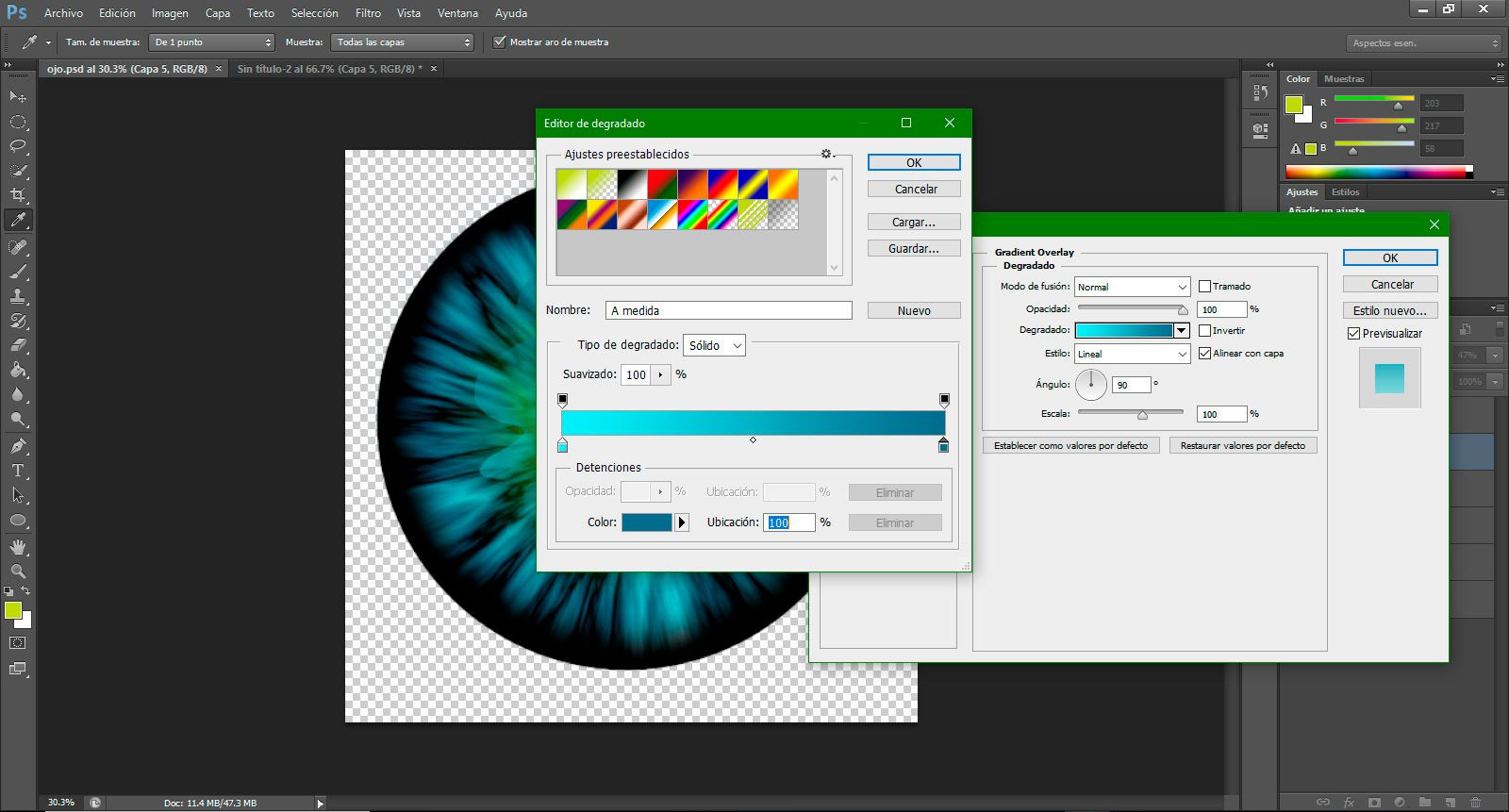Click the Guardar... button

pos(914,248)
